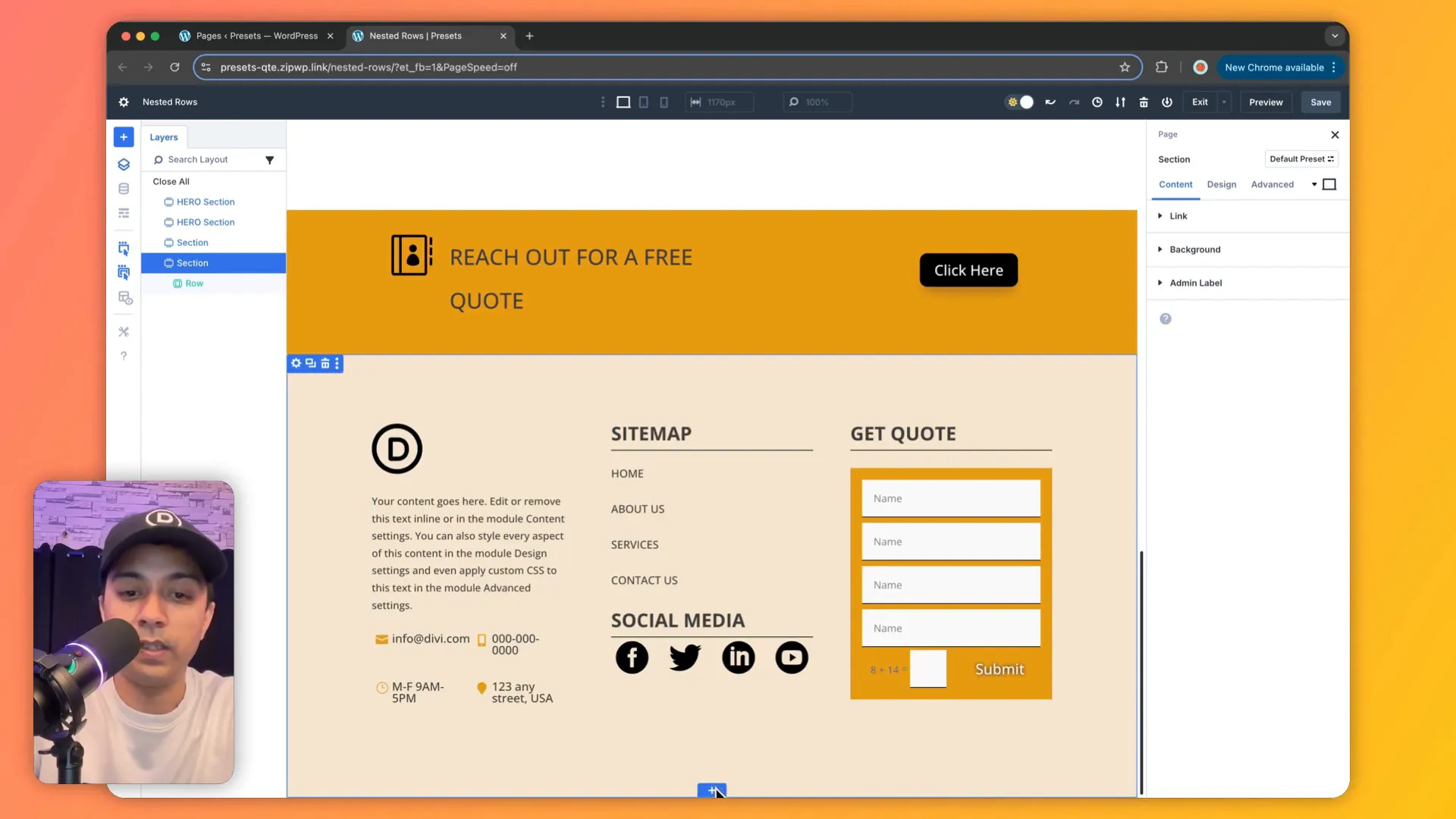Toggle the search filter icon in Layers panel
1456x819 pixels.
pos(270,159)
